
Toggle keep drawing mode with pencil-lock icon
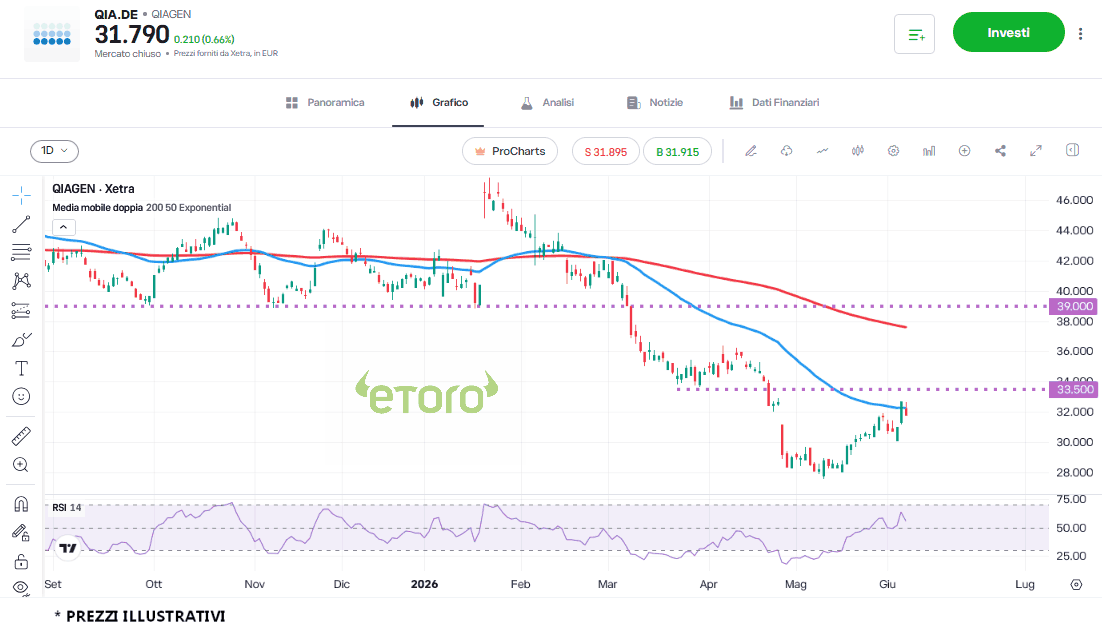click(x=21, y=533)
